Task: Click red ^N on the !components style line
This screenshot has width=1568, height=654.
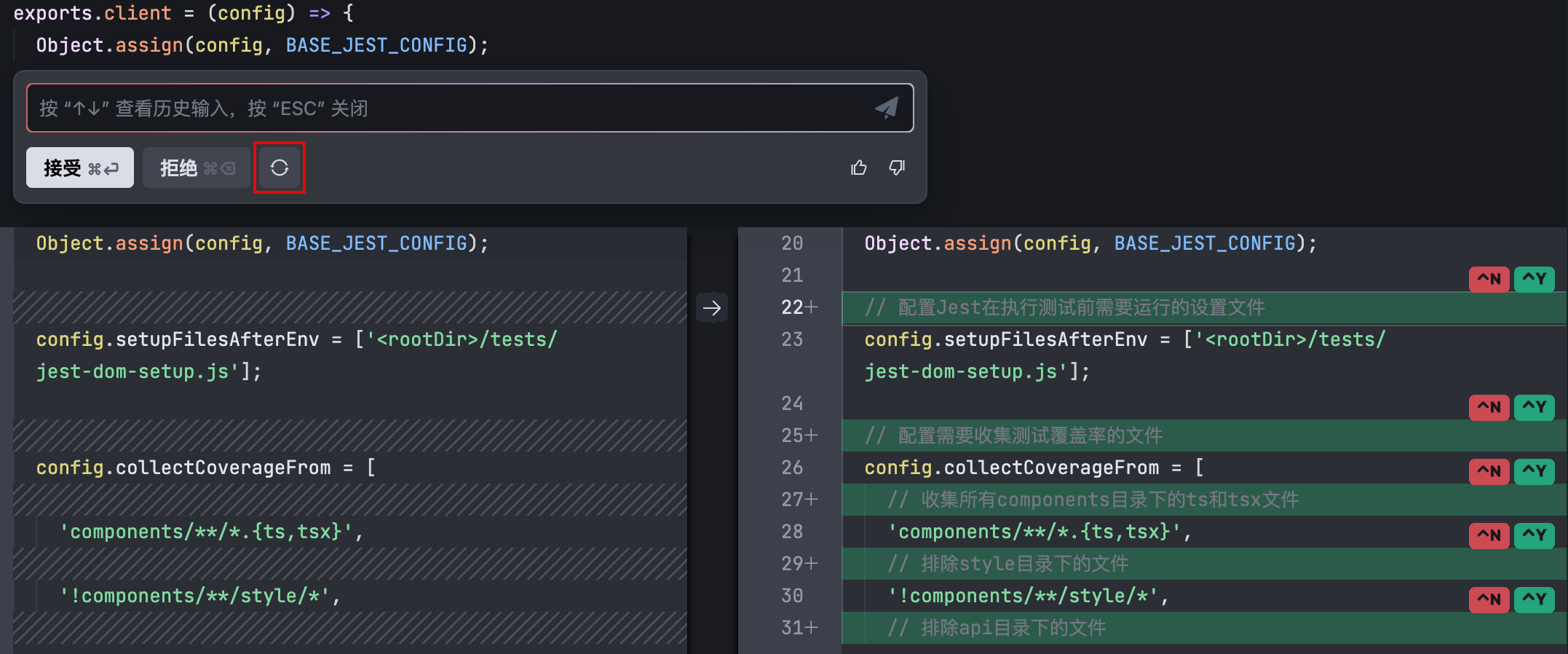Action: coord(1489,599)
